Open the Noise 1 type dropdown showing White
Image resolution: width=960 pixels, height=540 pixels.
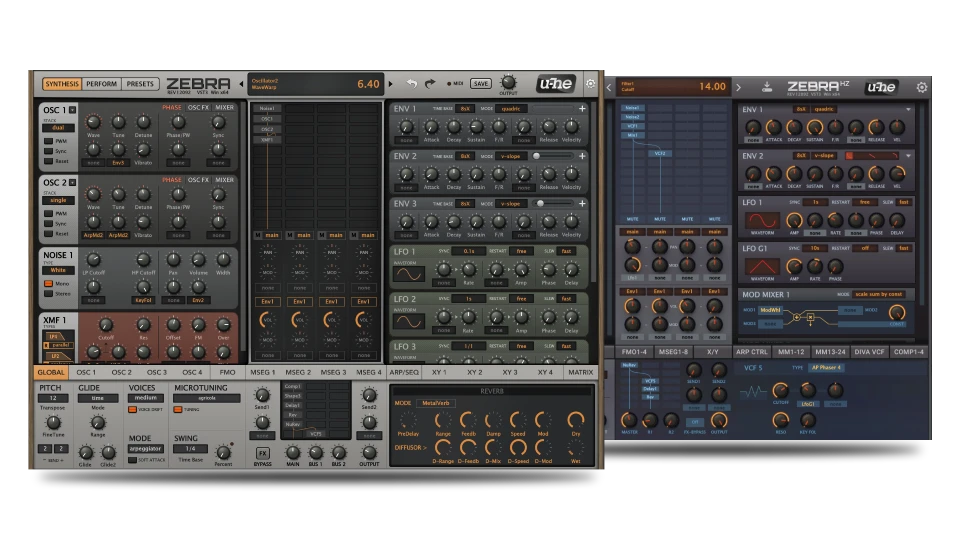coord(57,270)
